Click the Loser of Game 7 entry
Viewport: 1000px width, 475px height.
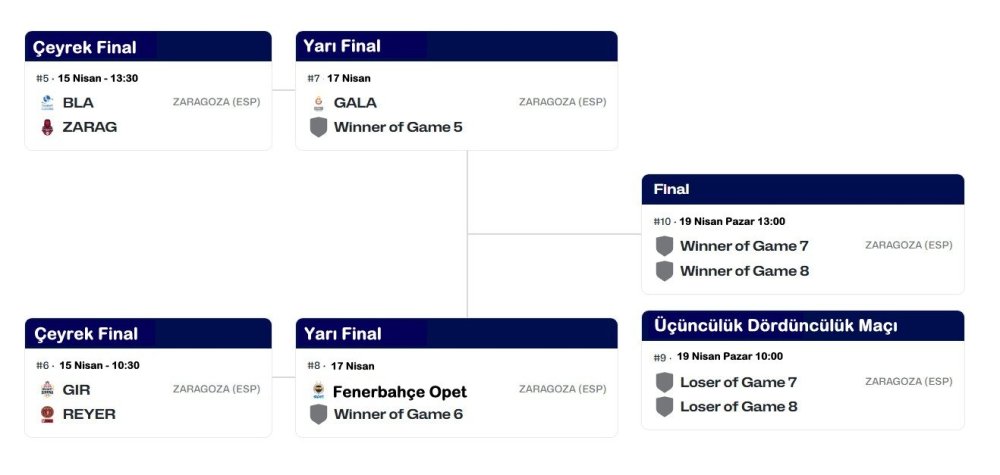pos(738,382)
